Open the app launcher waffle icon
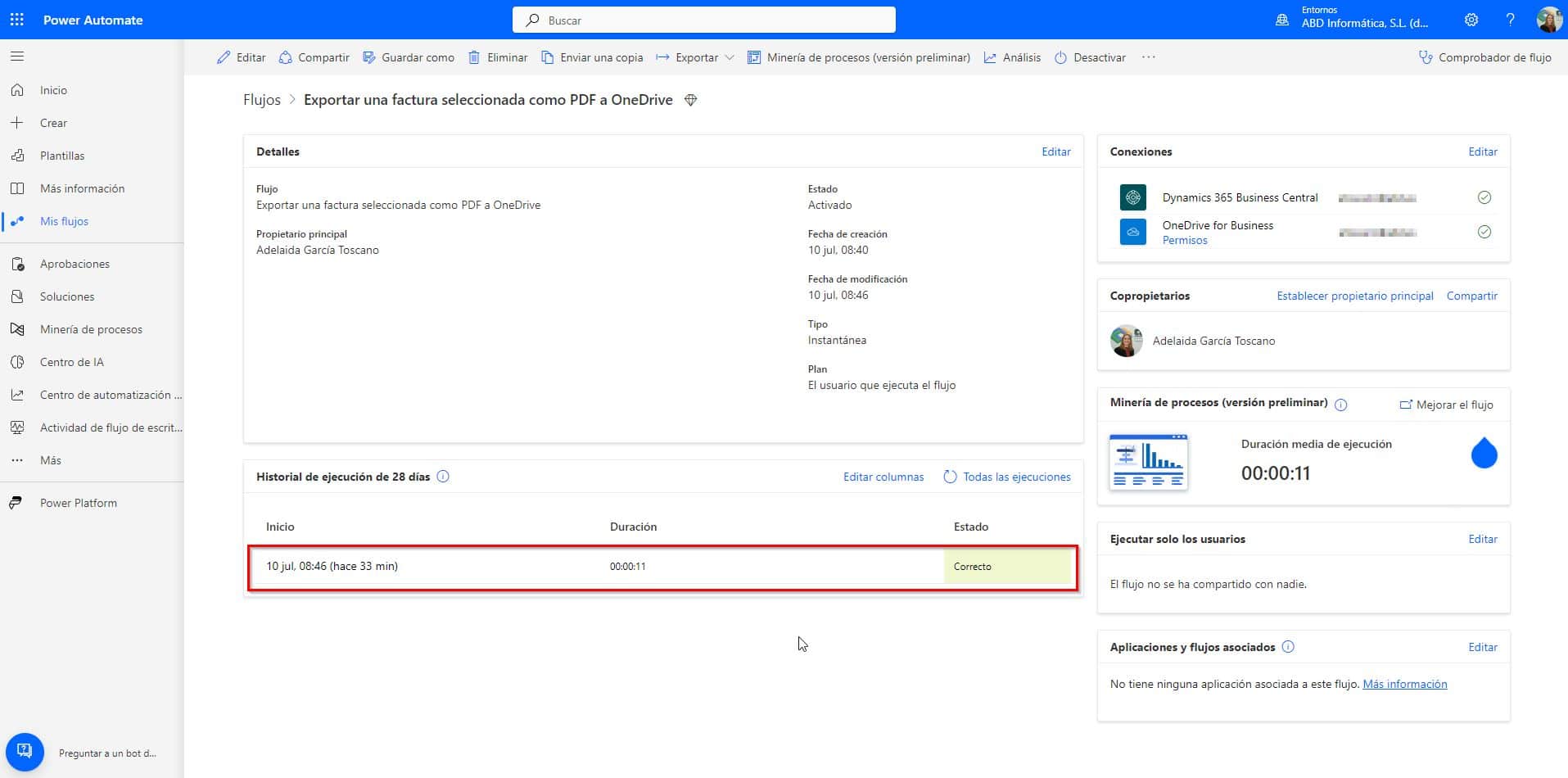The height and width of the screenshot is (778, 1568). coord(17,20)
